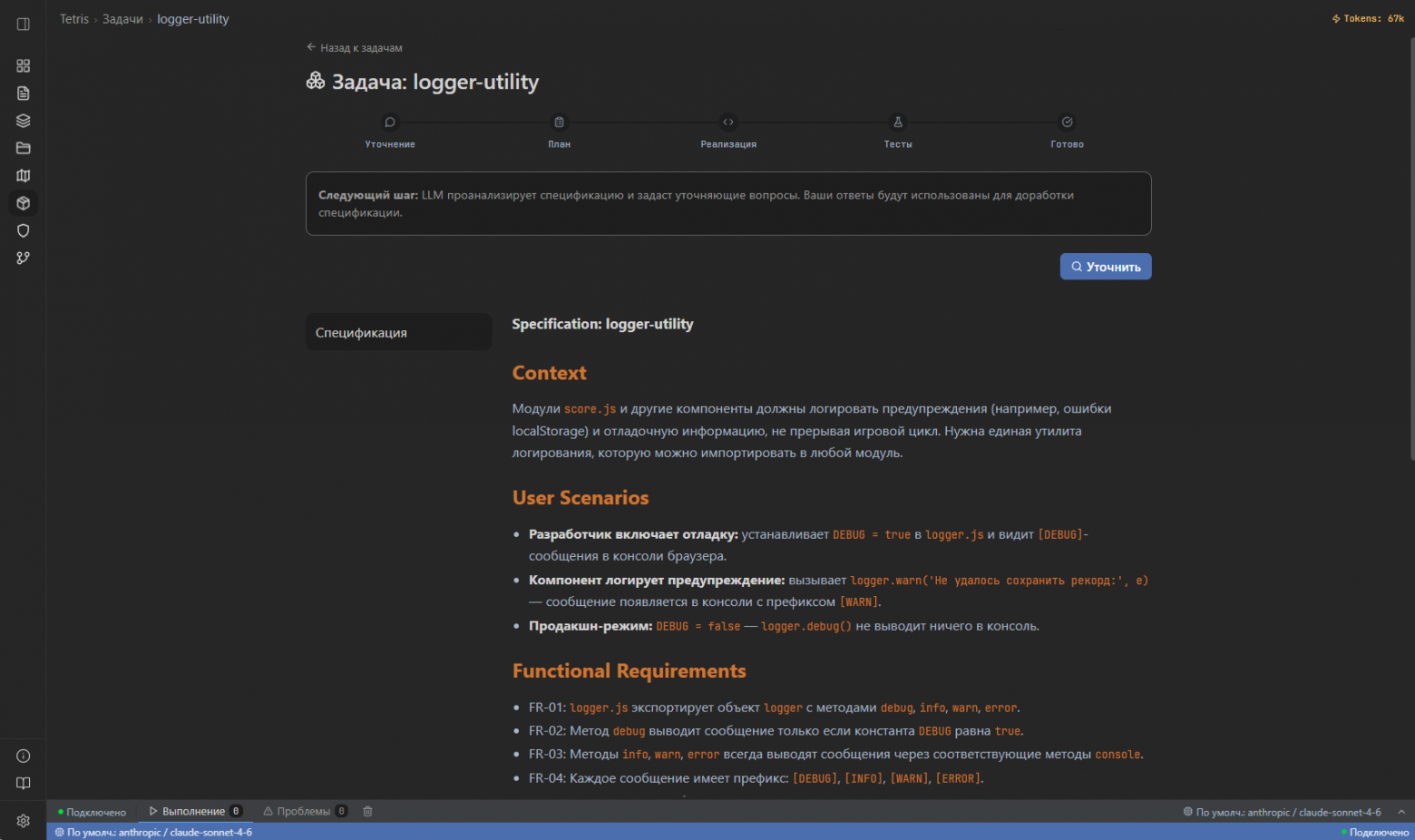Switch to the Выполнение tab
Image resolution: width=1415 pixels, height=840 pixels.
click(195, 811)
